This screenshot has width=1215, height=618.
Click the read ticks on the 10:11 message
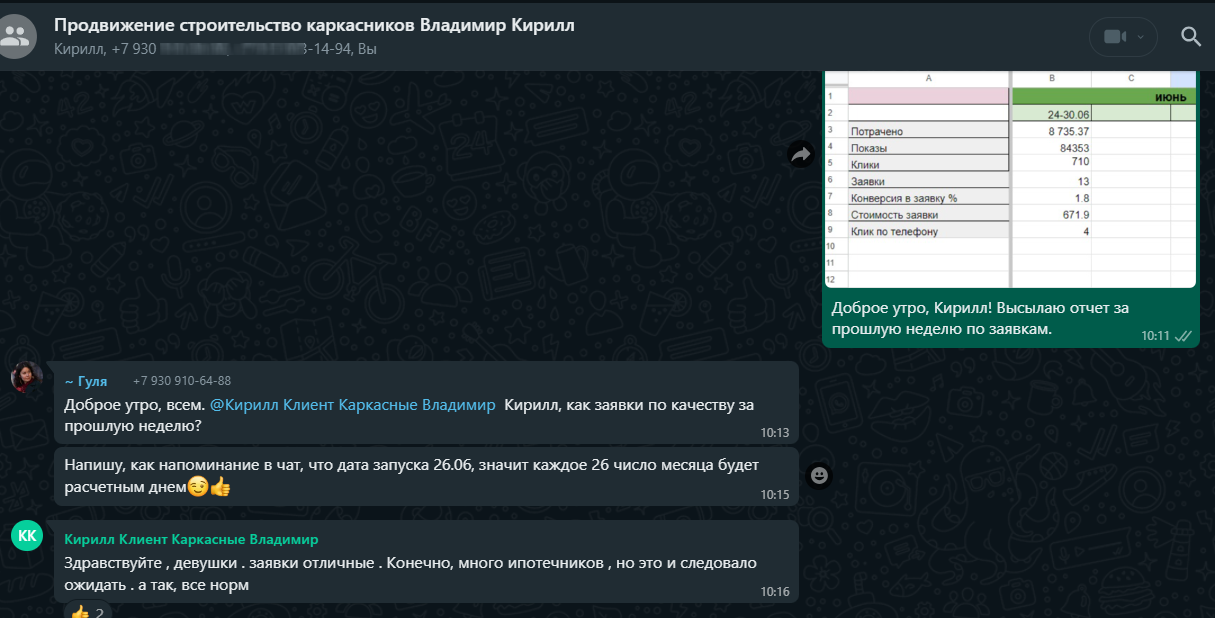click(x=1184, y=336)
